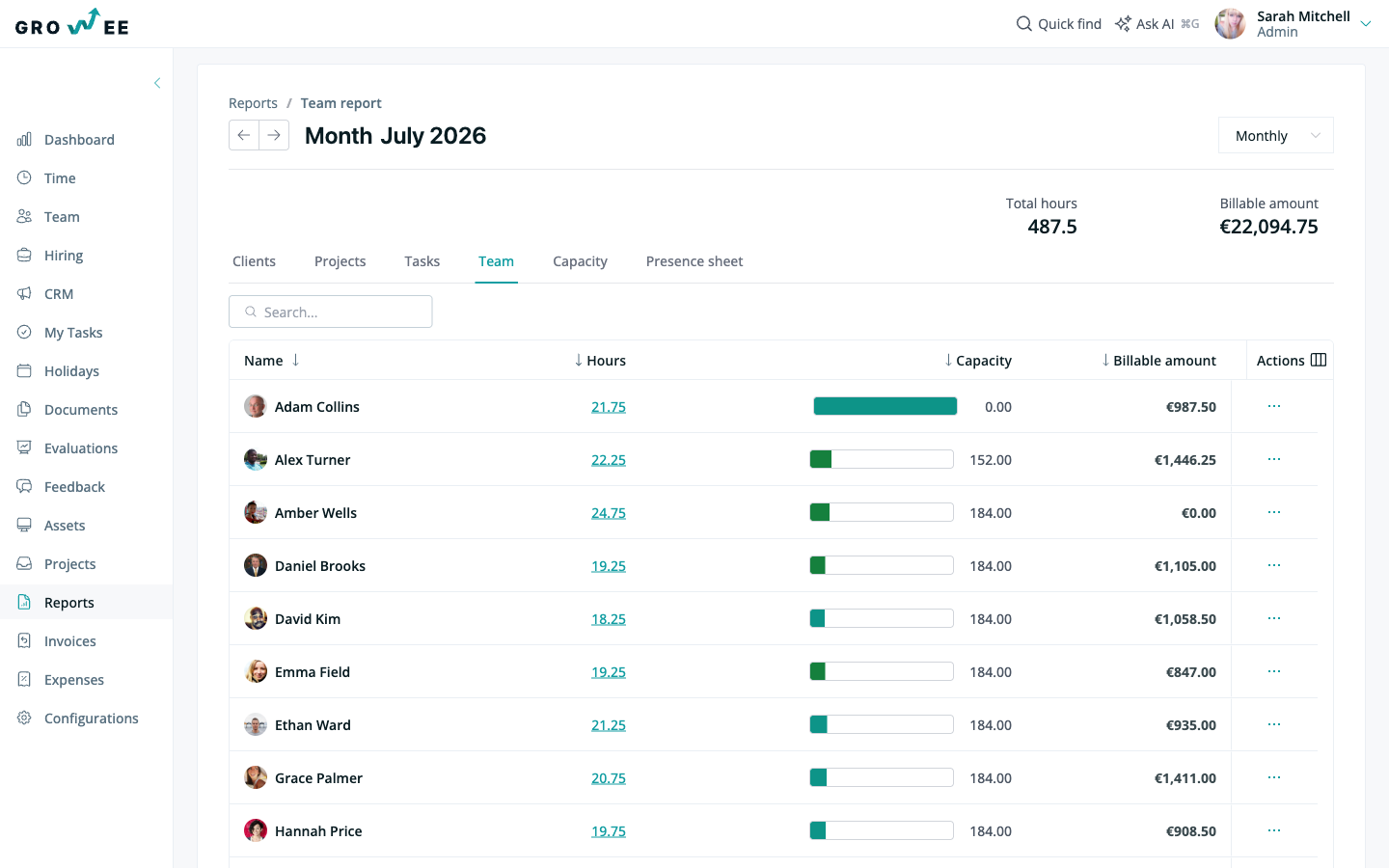Viewport: 1389px width, 868px height.
Task: Go to previous month with left arrow
Action: [244, 135]
